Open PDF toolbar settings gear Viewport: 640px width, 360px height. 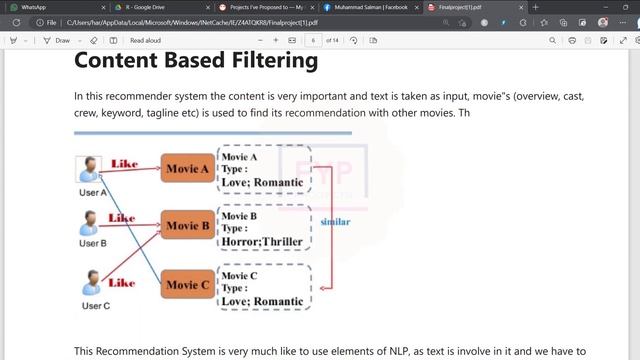point(637,40)
